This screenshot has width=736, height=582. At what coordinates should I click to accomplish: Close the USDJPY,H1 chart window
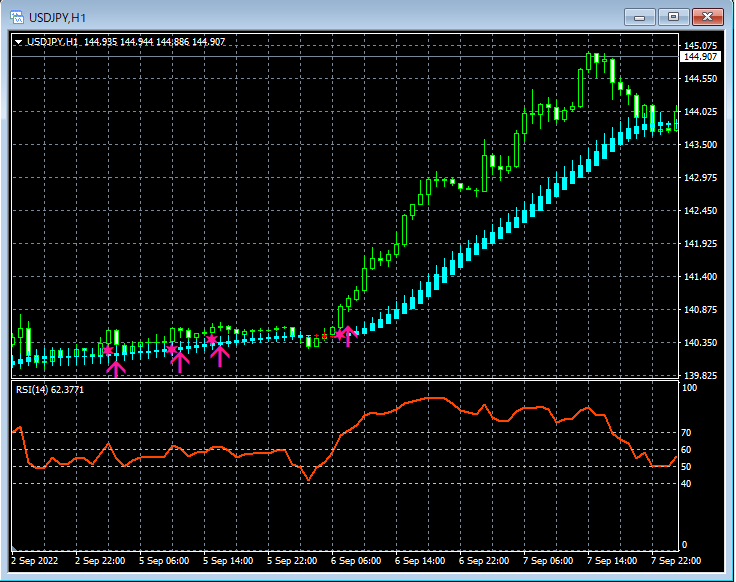pos(707,17)
